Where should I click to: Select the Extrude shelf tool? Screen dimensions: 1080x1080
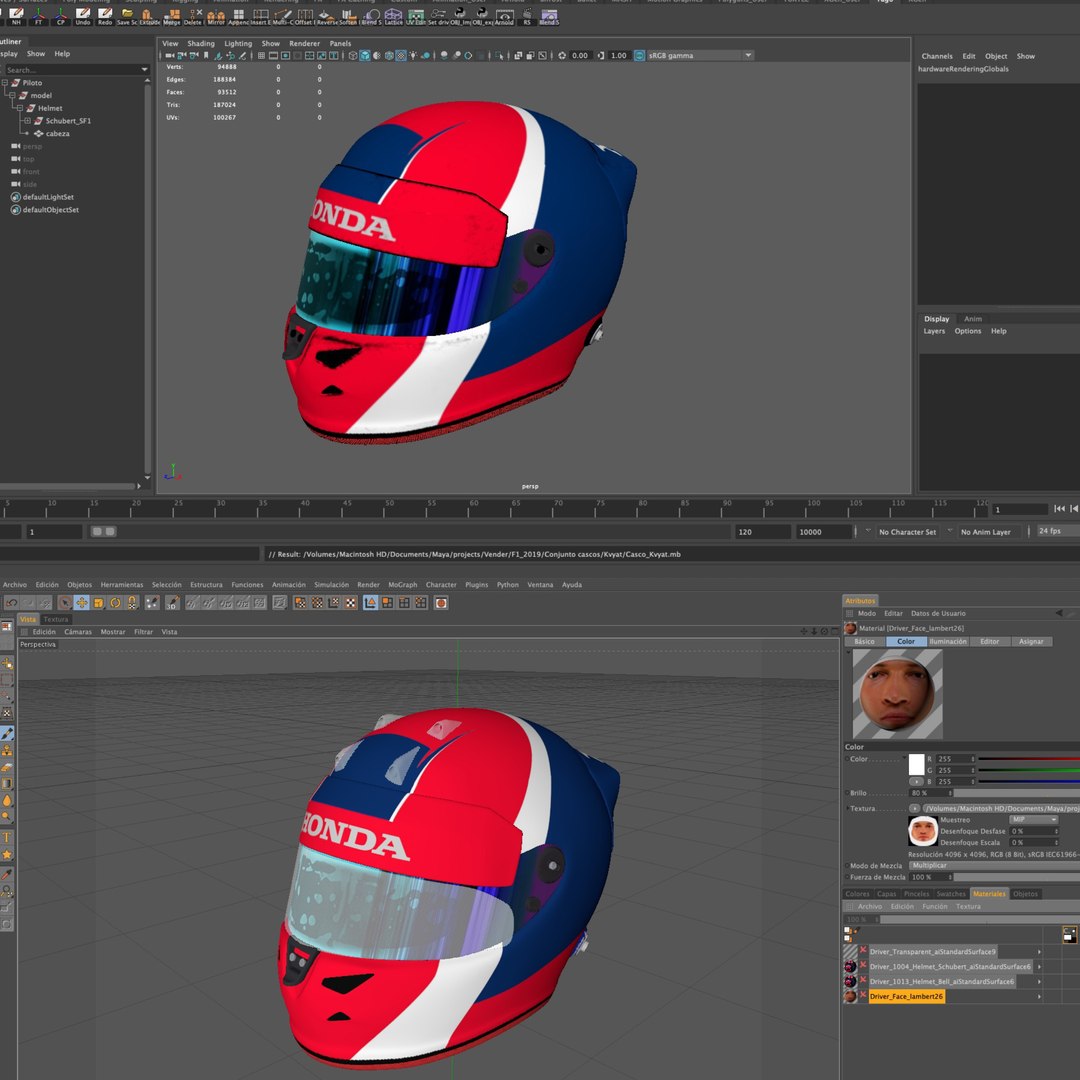click(x=149, y=17)
